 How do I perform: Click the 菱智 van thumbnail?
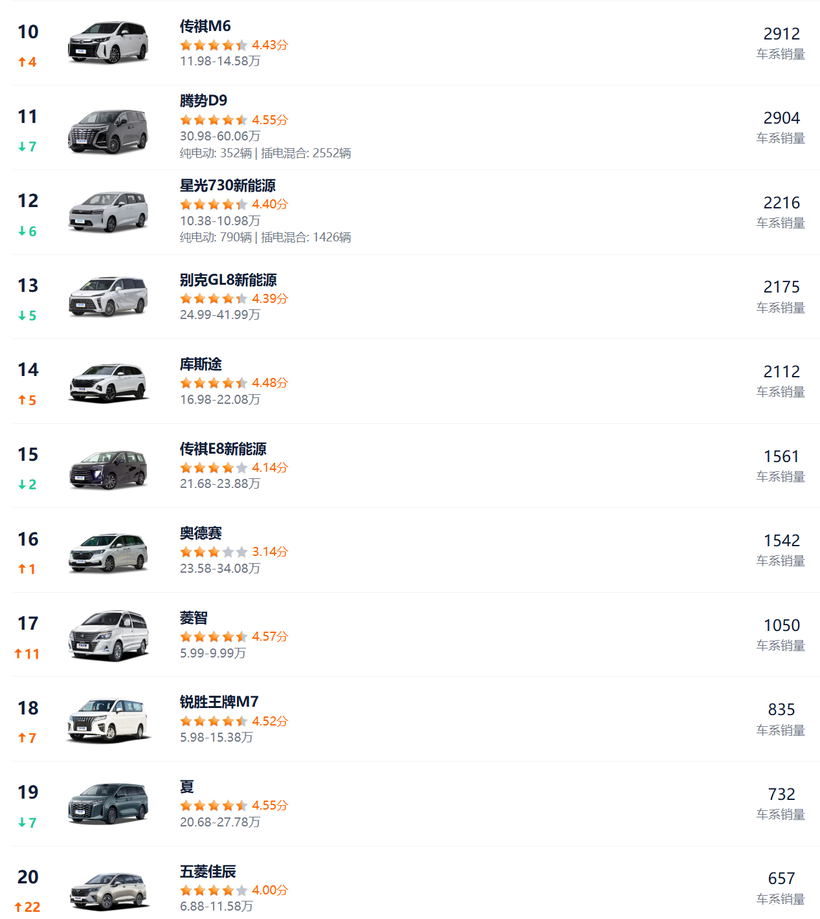[x=108, y=636]
